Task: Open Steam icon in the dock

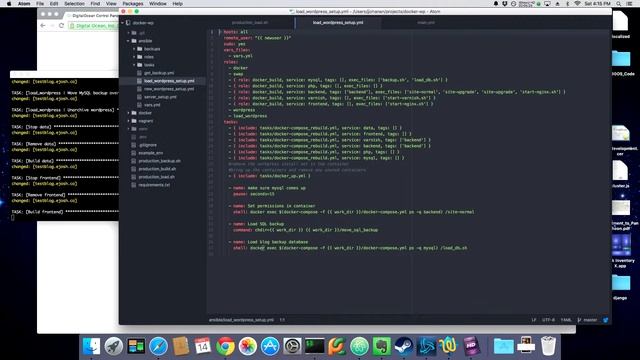Action: tap(404, 346)
